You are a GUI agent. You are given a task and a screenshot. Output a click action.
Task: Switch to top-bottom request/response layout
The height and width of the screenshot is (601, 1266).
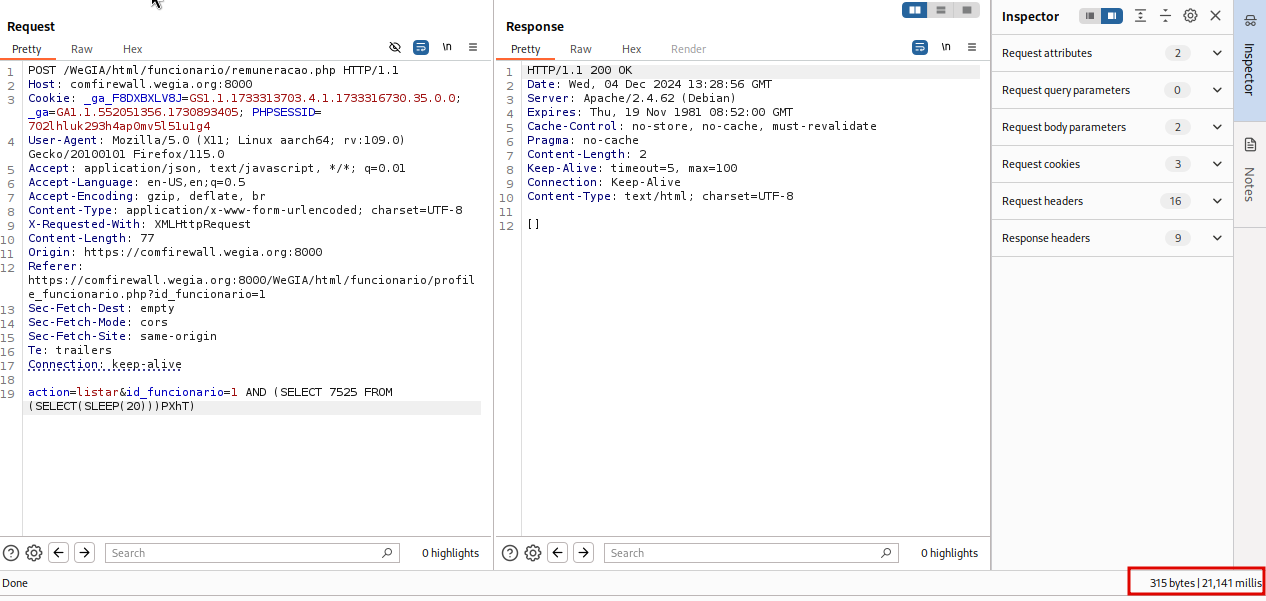941,10
